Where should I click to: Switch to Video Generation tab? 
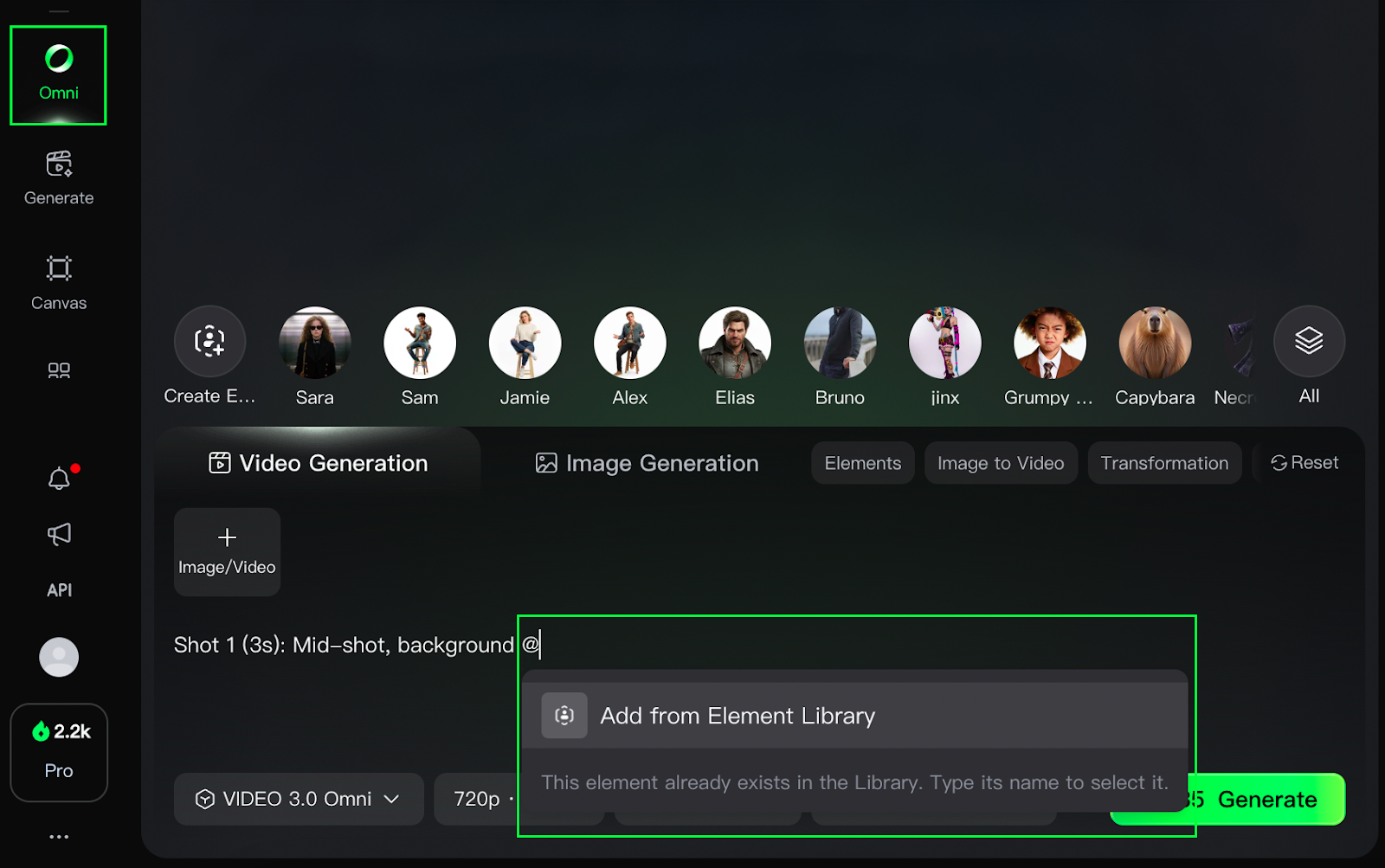(319, 463)
